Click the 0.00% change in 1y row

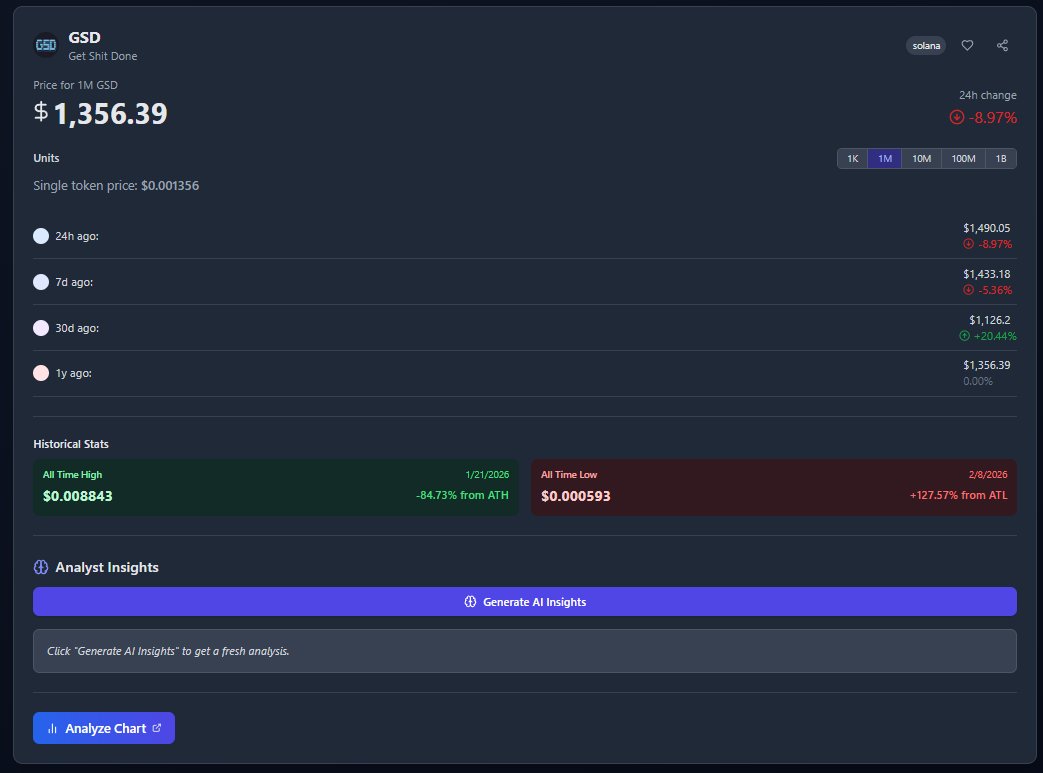[x=978, y=381]
